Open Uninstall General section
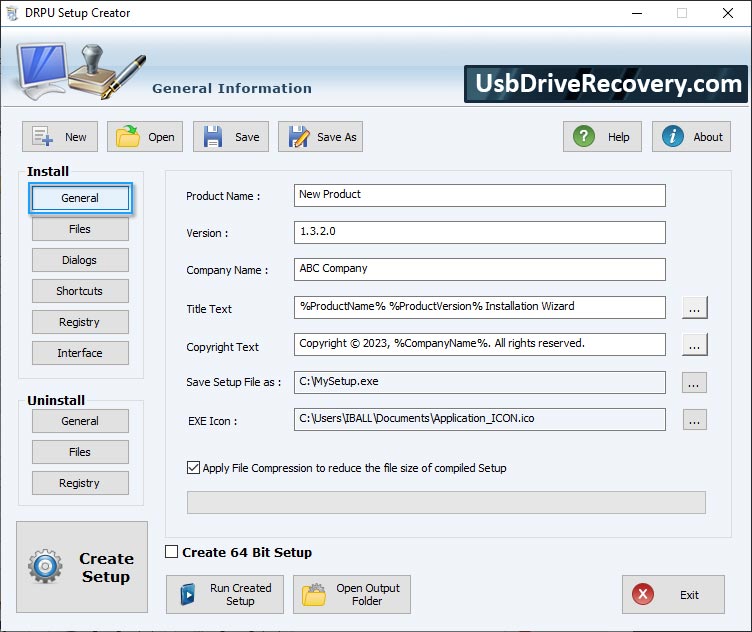This screenshot has width=752, height=632. tap(80, 421)
